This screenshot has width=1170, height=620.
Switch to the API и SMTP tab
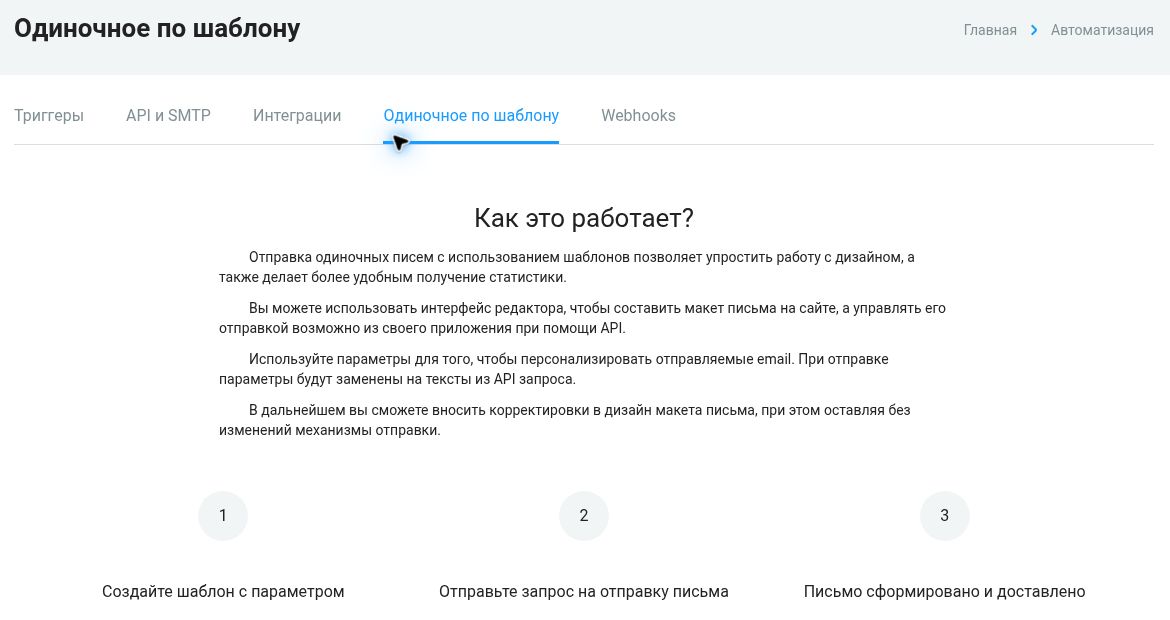[x=168, y=116]
